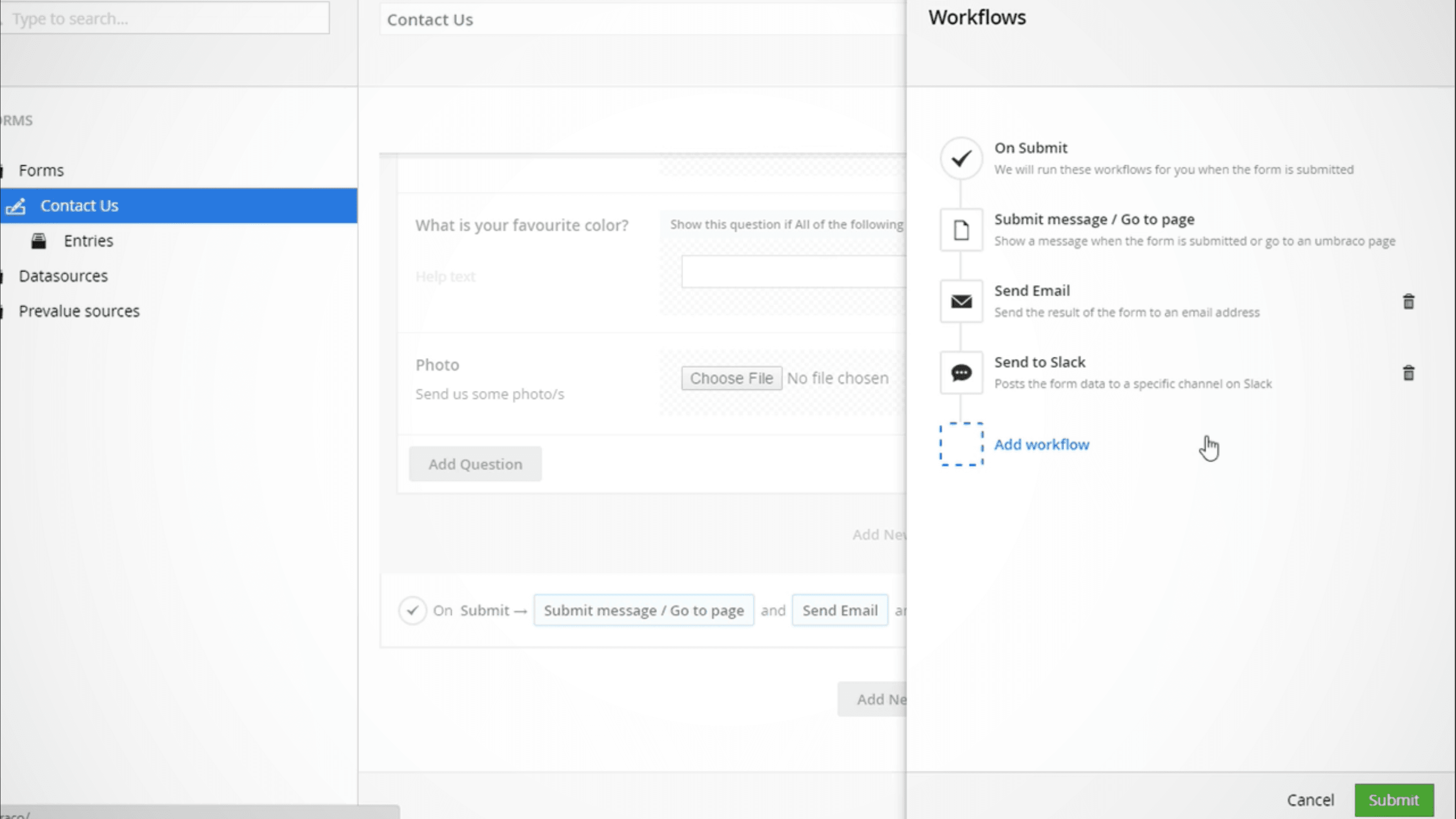
Task: Click the On Submit heading text
Action: pyautogui.click(x=1031, y=148)
